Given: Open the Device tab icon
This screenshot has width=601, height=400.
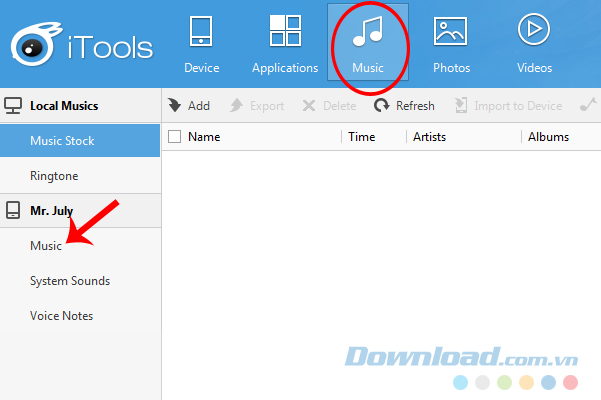Looking at the screenshot, I should point(201,31).
